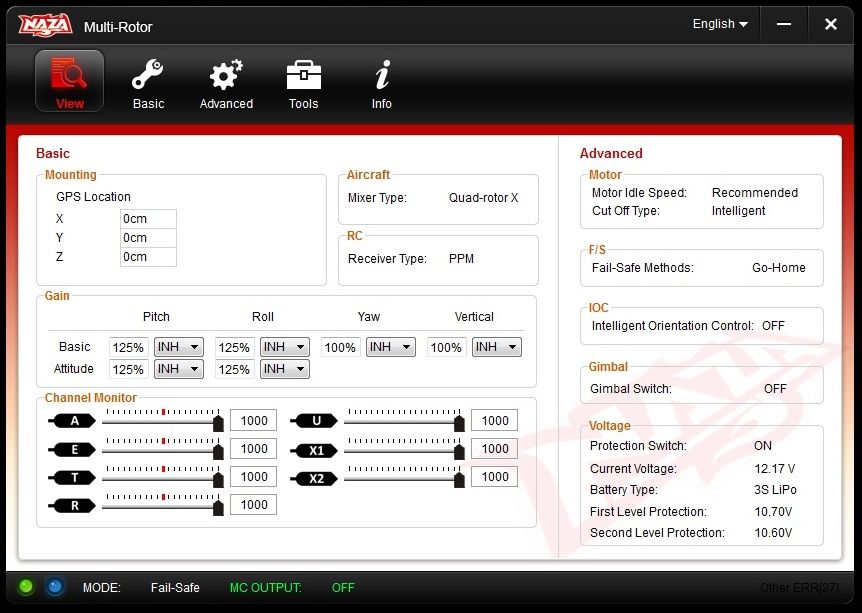This screenshot has height=613, width=862.
Task: Click the GPS Location Y field
Action: [x=148, y=238]
